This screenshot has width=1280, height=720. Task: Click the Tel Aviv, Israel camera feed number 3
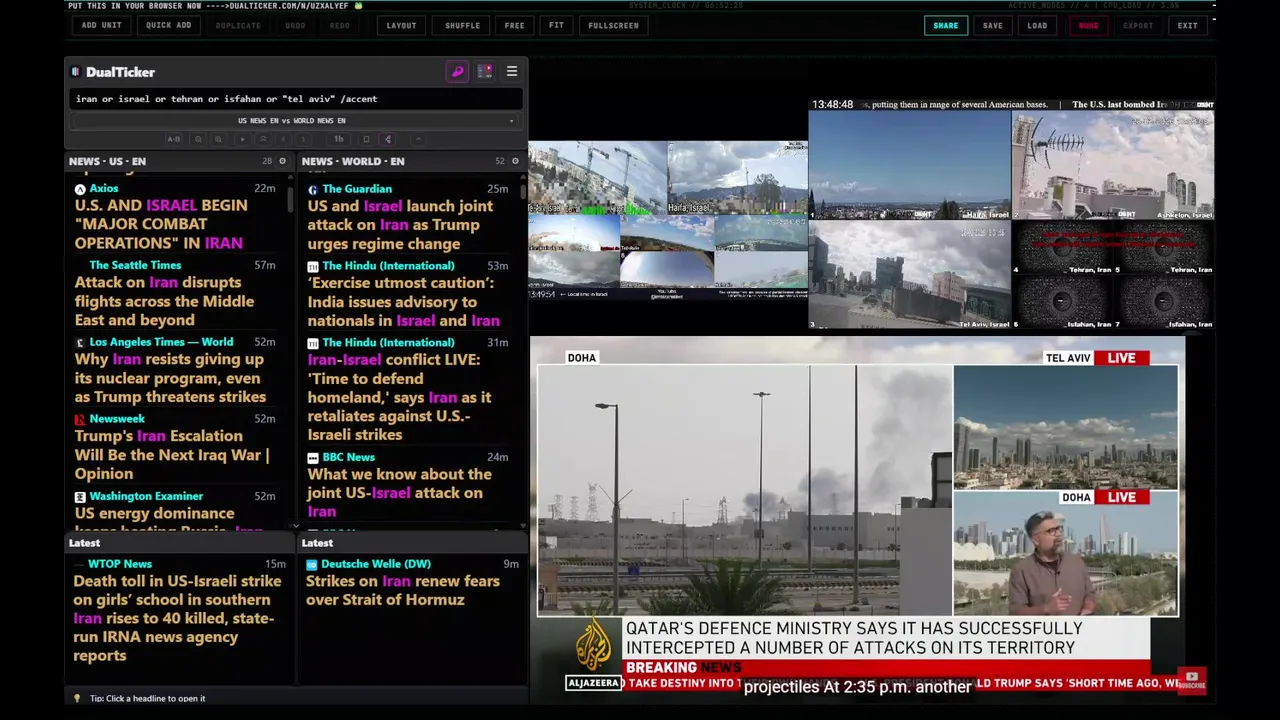[x=909, y=275]
